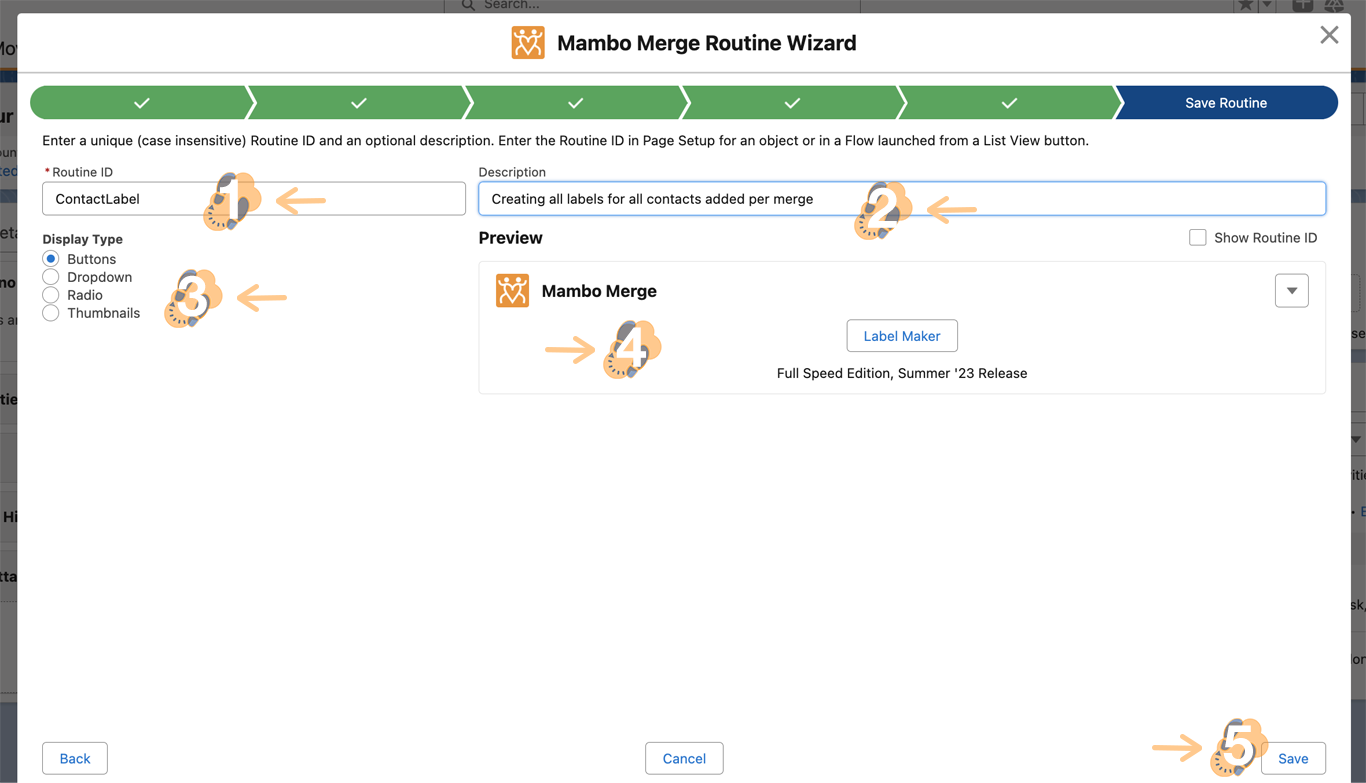Open the Preview panel dropdown arrow
The width and height of the screenshot is (1366, 783).
pos(1291,291)
